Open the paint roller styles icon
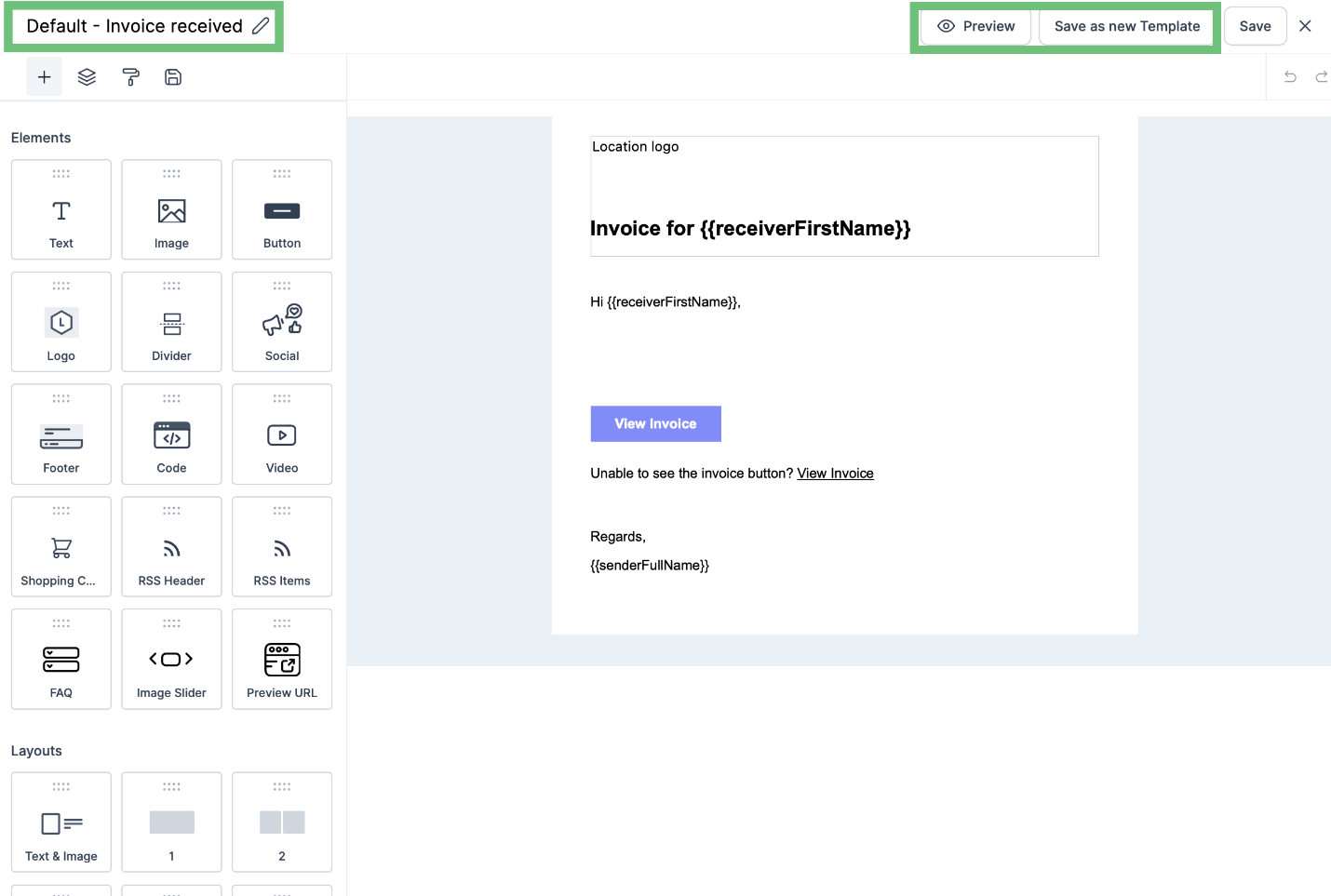The image size is (1331, 896). [x=130, y=77]
